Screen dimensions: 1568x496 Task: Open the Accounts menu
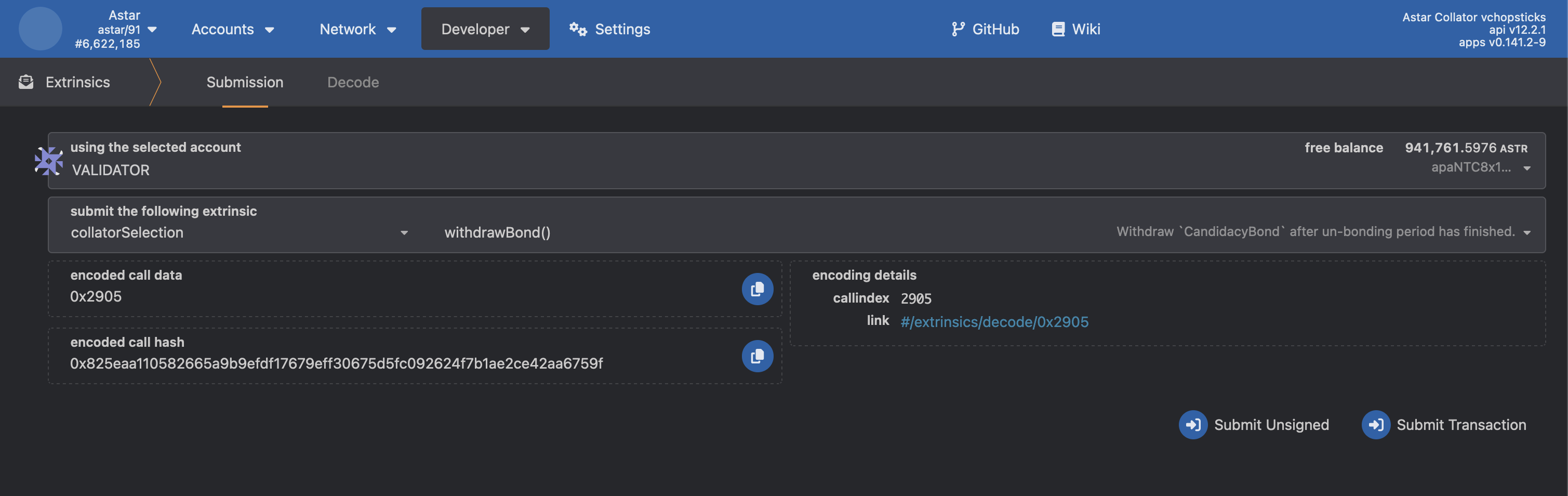233,29
